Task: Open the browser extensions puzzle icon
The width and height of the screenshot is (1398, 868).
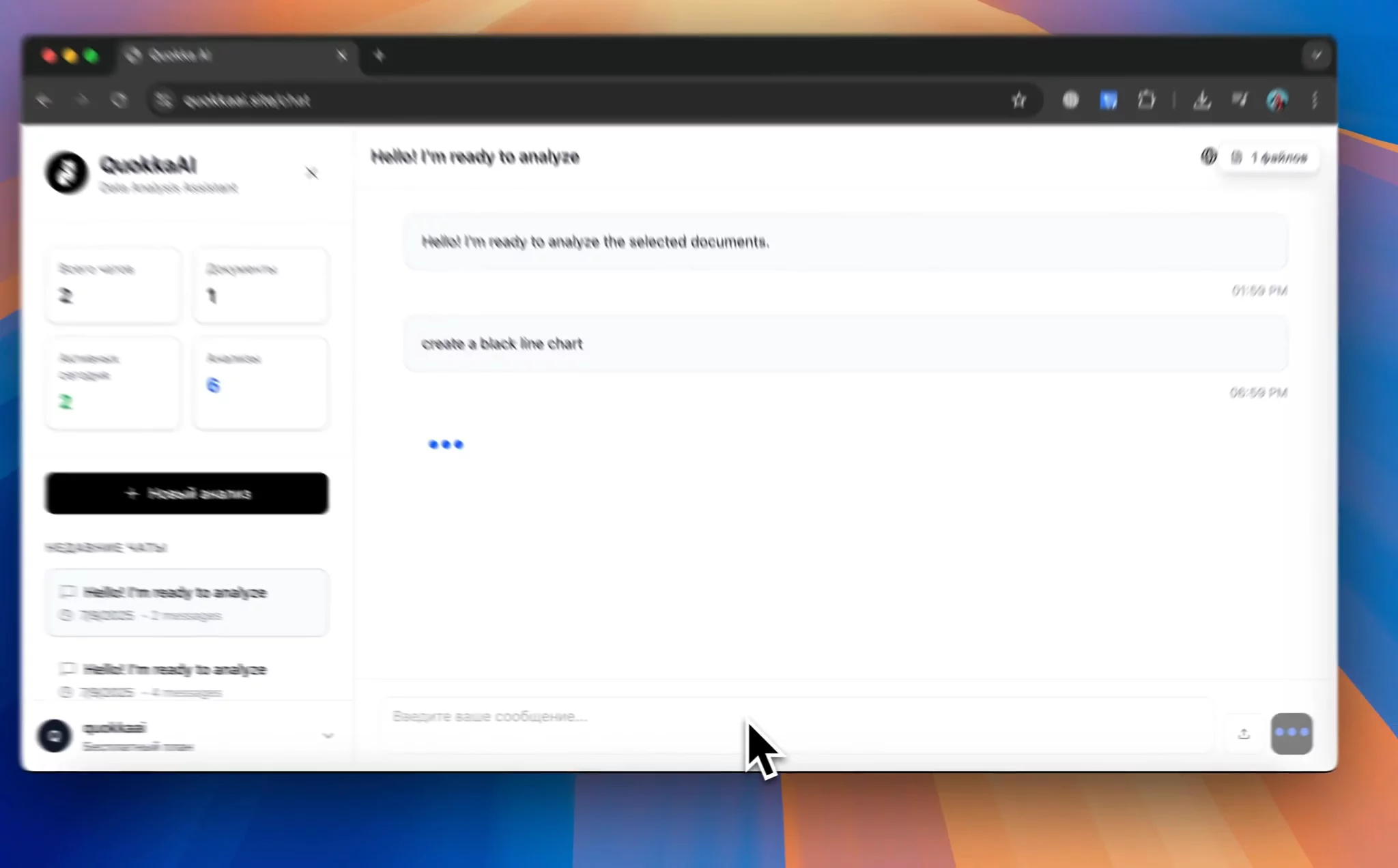Action: (1147, 100)
